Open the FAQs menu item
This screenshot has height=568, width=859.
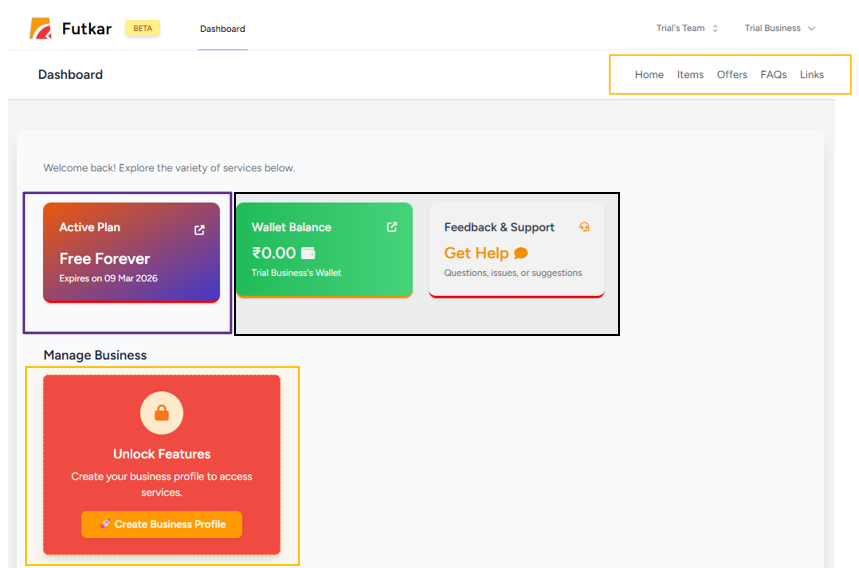tap(774, 74)
